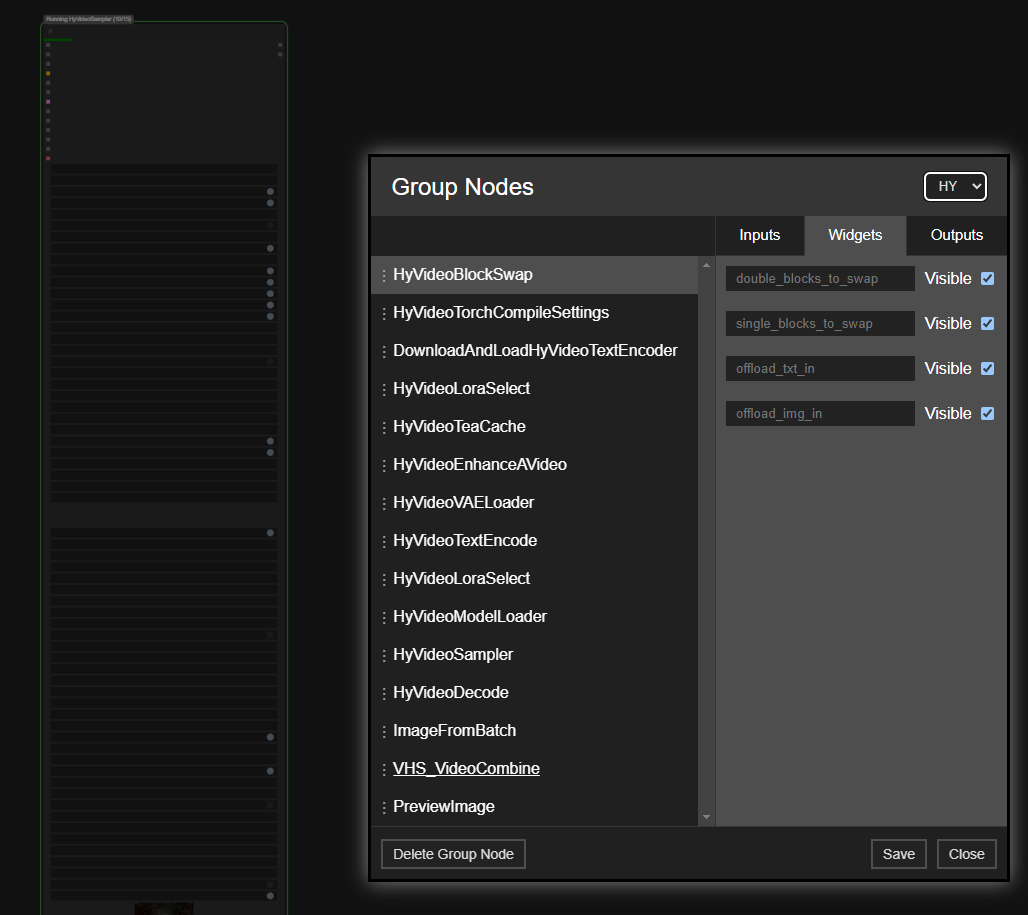Screen dimensions: 1028x915
Task: Click drag handle beside HyVideoTeaCache
Action: pos(384,428)
